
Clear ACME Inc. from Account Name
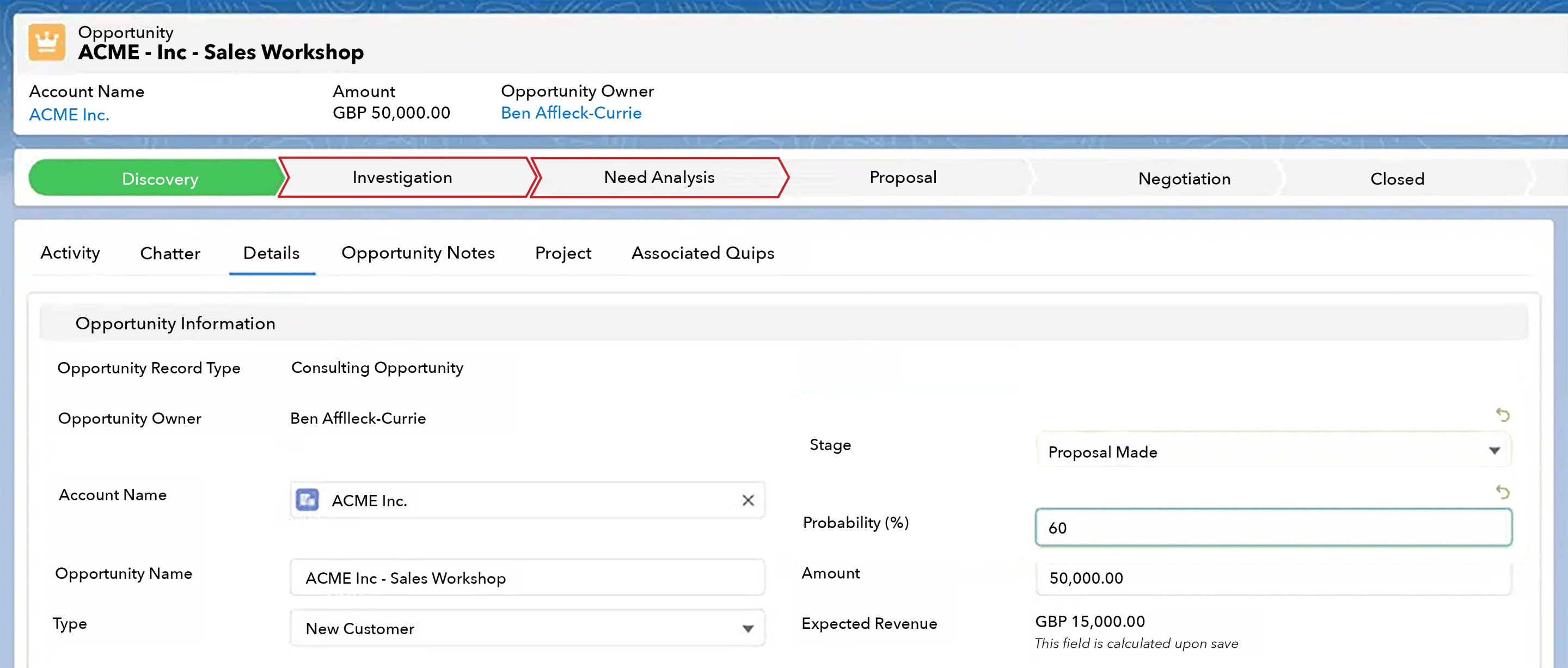pos(748,500)
